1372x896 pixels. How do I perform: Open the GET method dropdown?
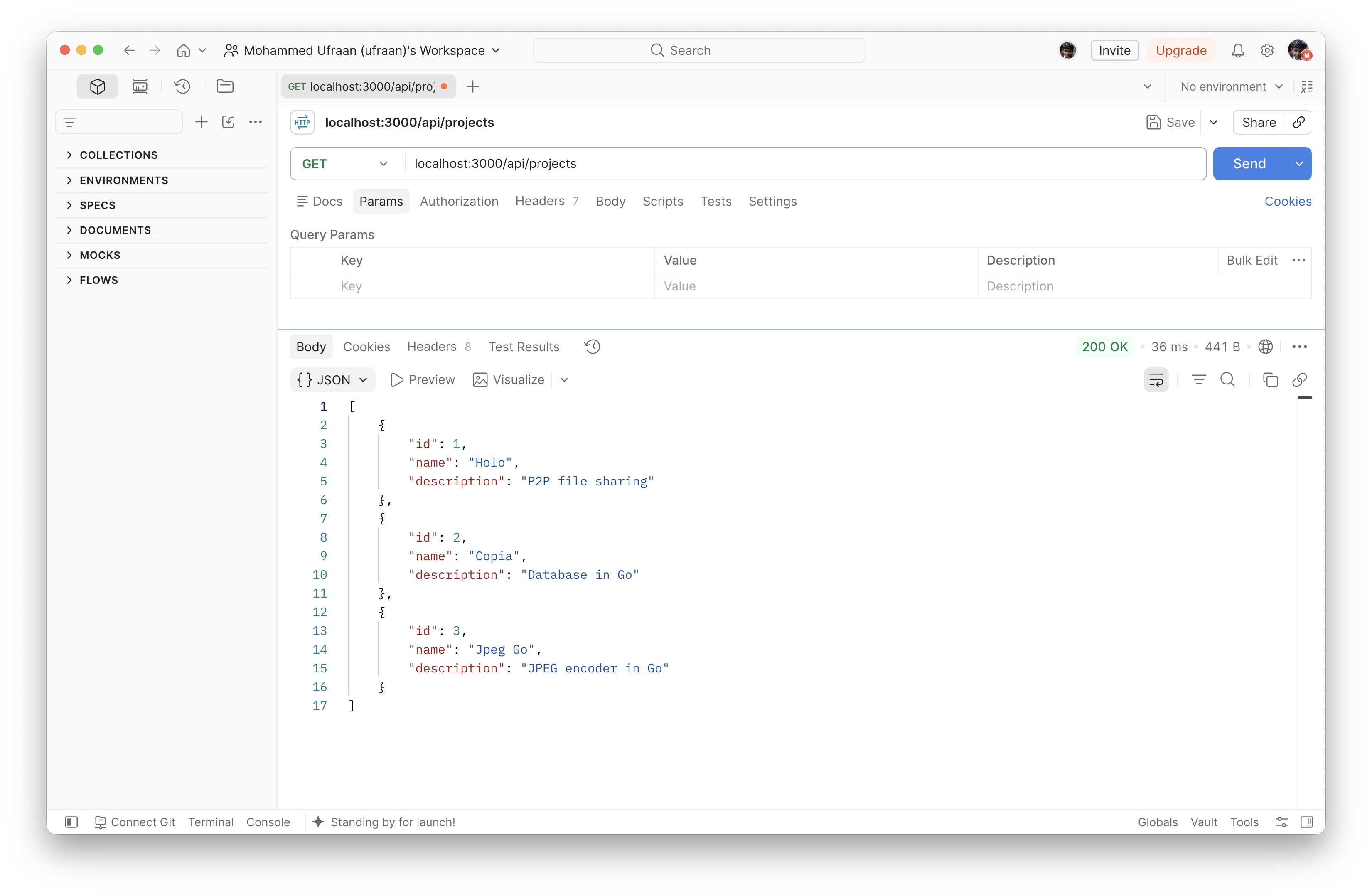(x=345, y=164)
